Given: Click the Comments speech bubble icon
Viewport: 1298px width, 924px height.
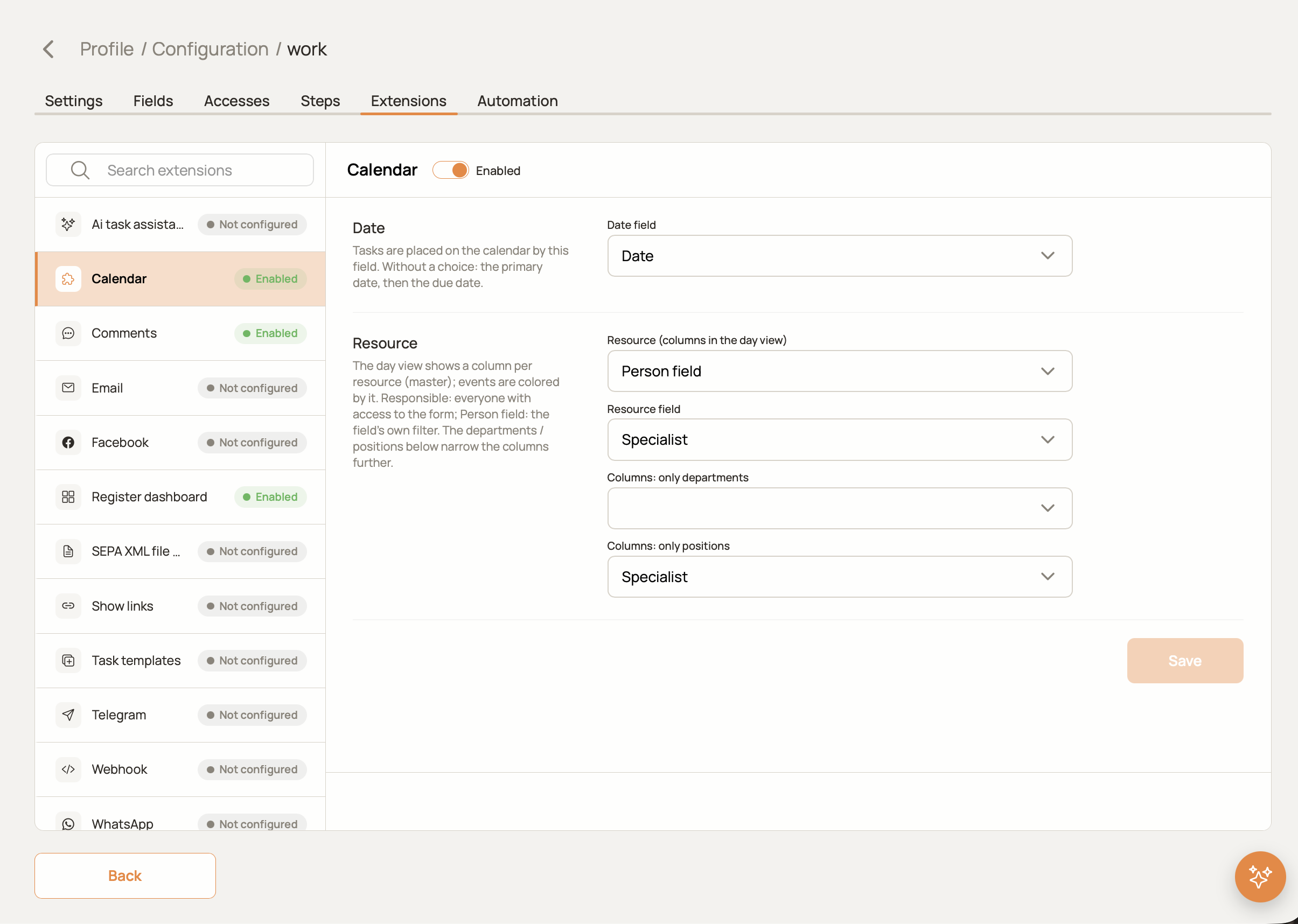Looking at the screenshot, I should click(68, 333).
